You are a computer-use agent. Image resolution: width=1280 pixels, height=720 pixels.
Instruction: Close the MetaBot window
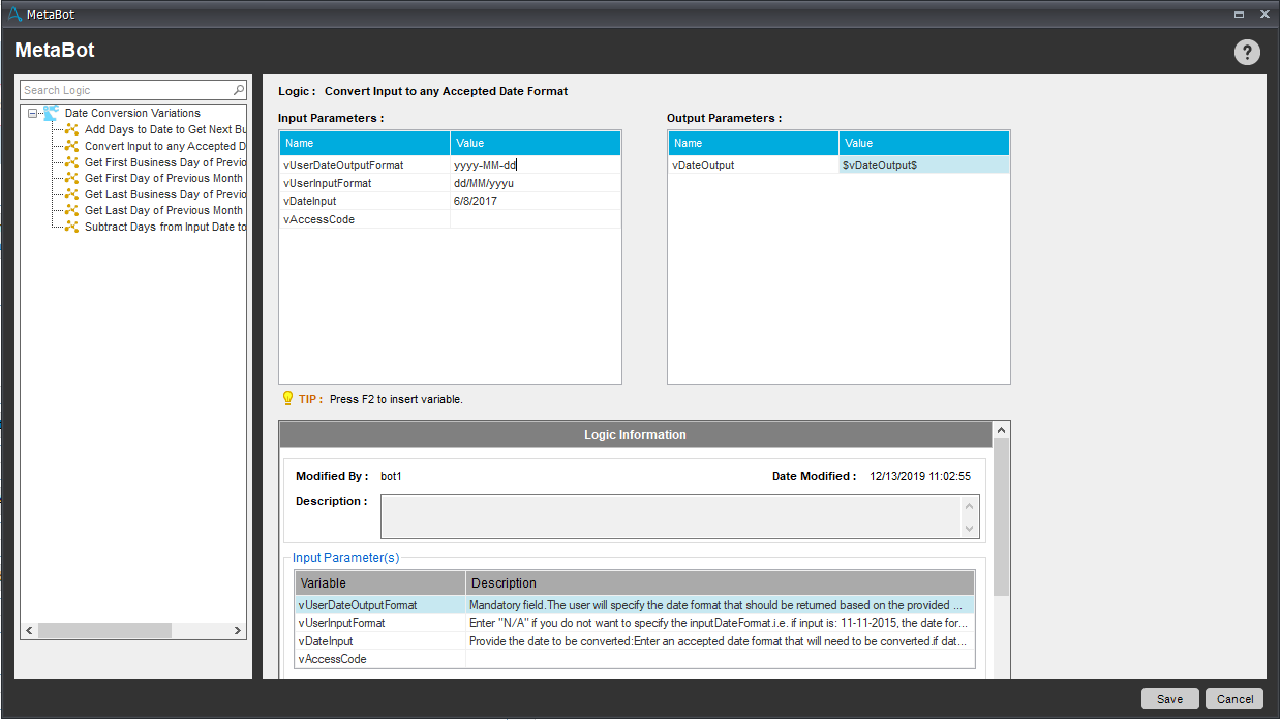[x=1264, y=14]
